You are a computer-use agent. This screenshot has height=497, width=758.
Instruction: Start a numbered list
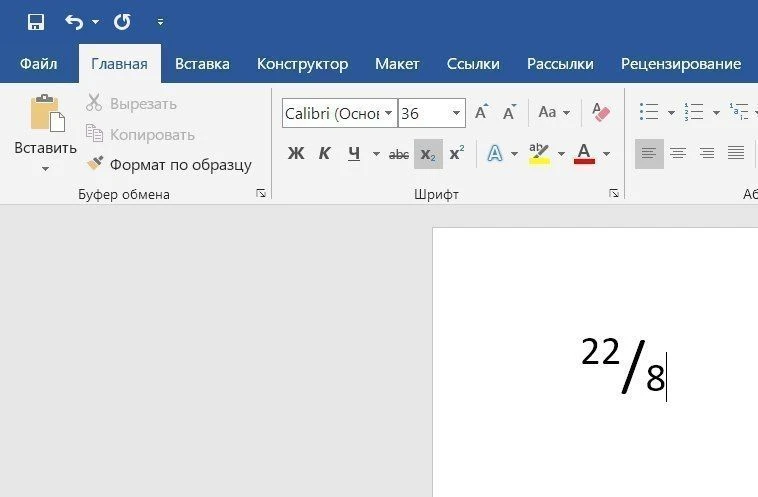(x=693, y=112)
